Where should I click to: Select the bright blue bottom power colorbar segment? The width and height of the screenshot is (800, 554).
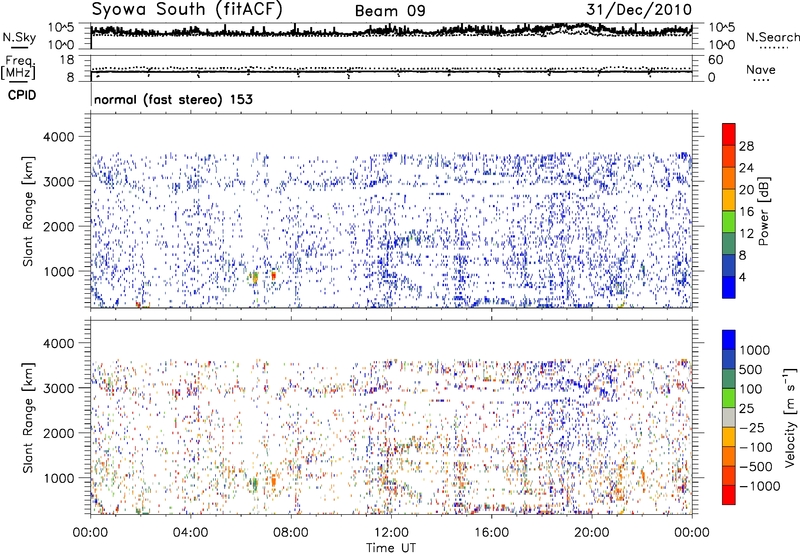click(x=729, y=287)
